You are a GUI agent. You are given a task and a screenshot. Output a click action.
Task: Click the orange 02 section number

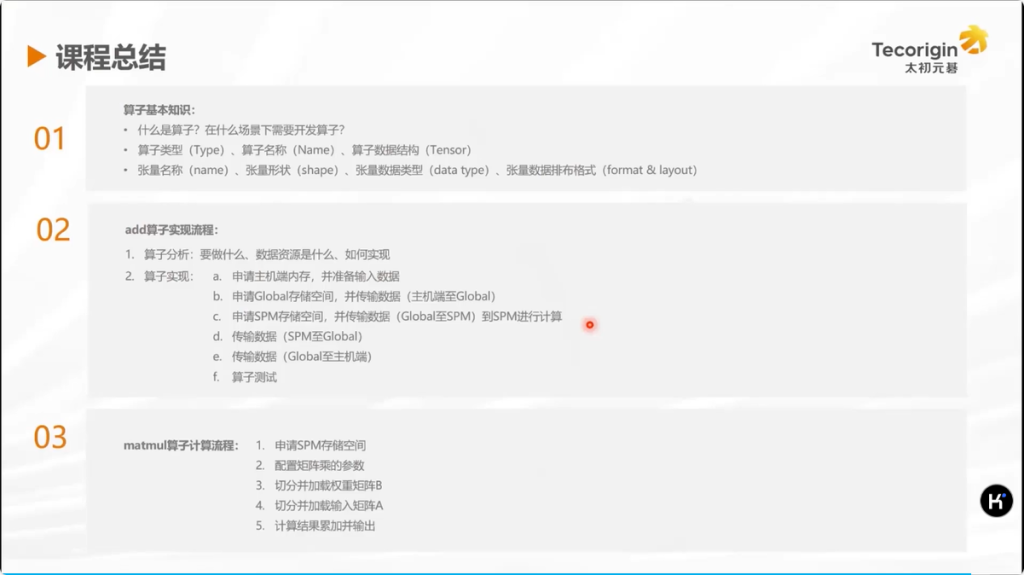[53, 230]
